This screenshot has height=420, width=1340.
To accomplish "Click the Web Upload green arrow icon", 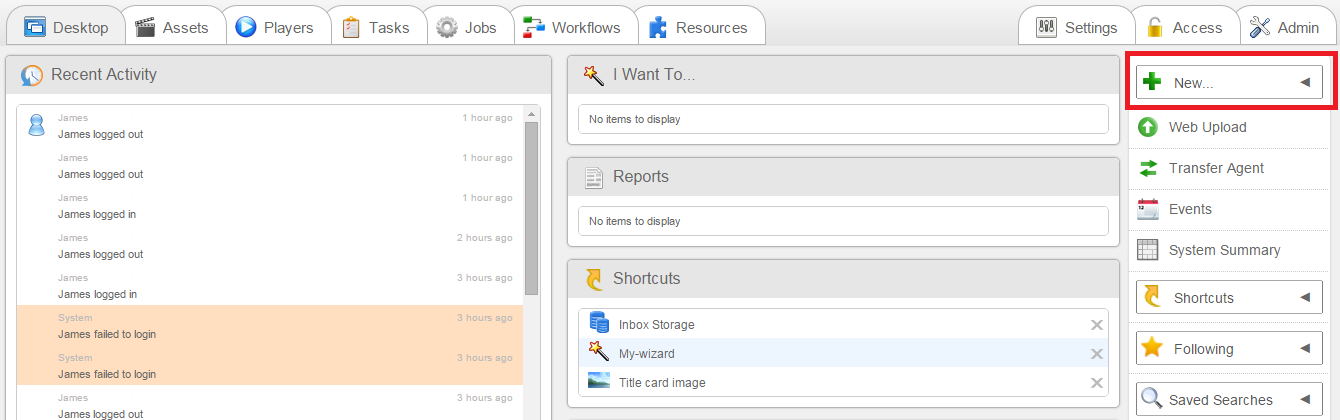I will pos(1148,127).
